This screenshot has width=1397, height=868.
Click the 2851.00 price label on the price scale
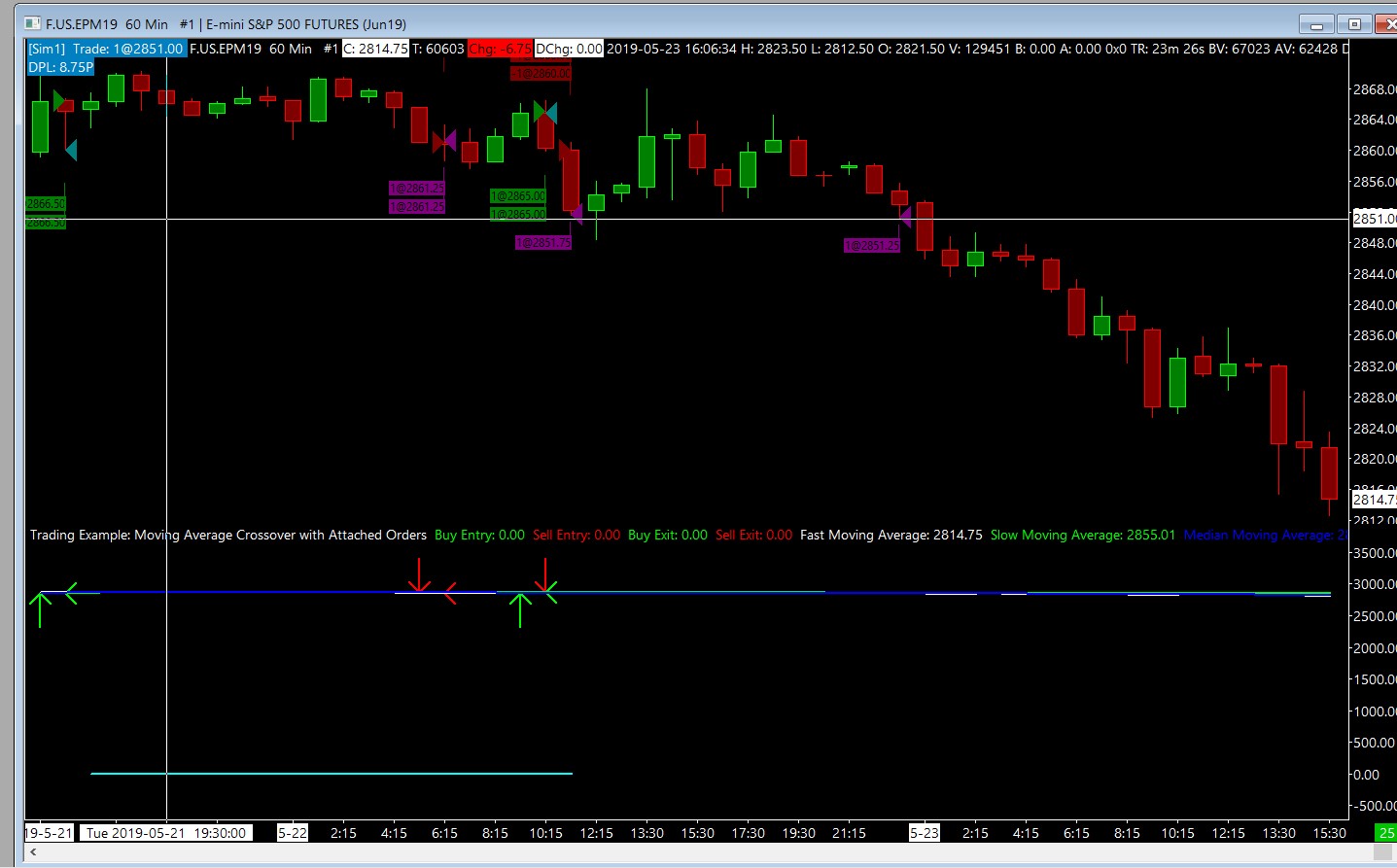[x=1375, y=219]
